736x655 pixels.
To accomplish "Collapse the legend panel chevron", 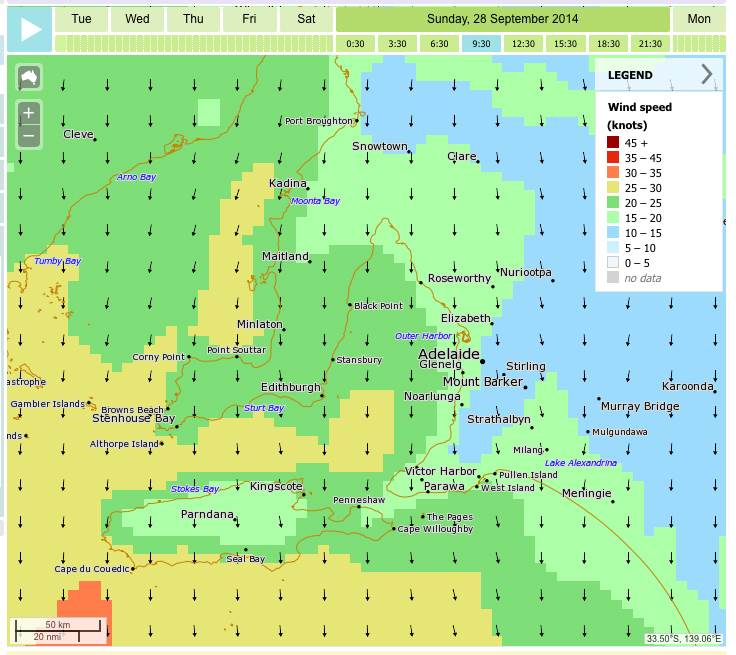I will 706,74.
